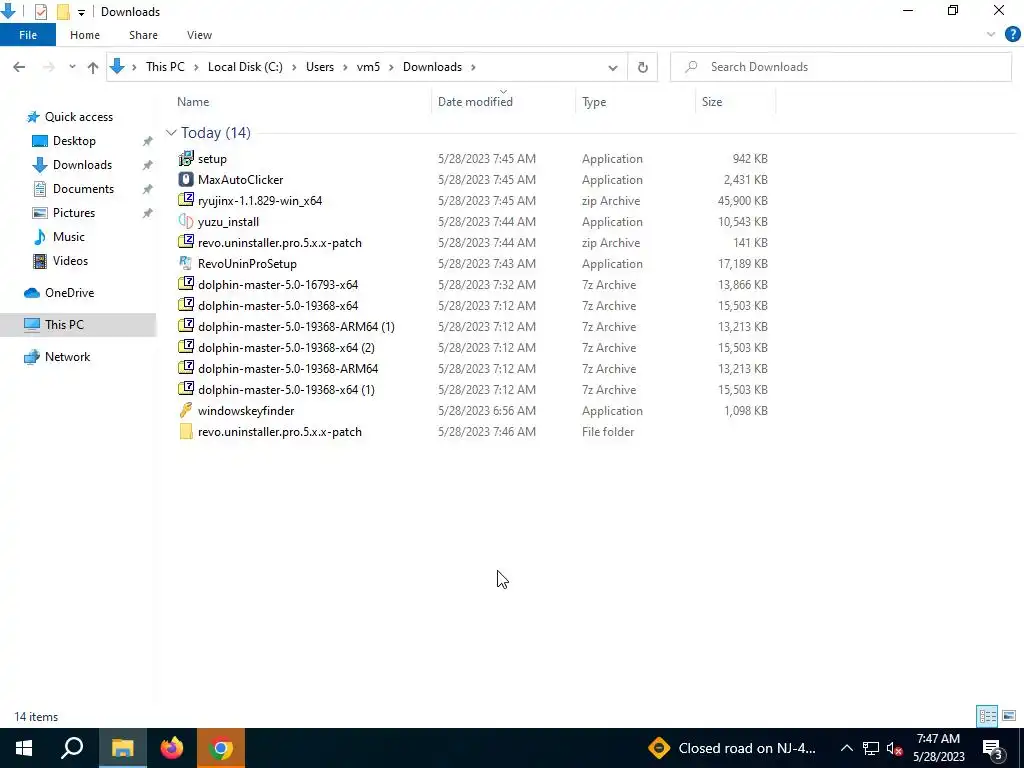Go back using the back arrow
This screenshot has width=1024, height=768.
point(19,67)
